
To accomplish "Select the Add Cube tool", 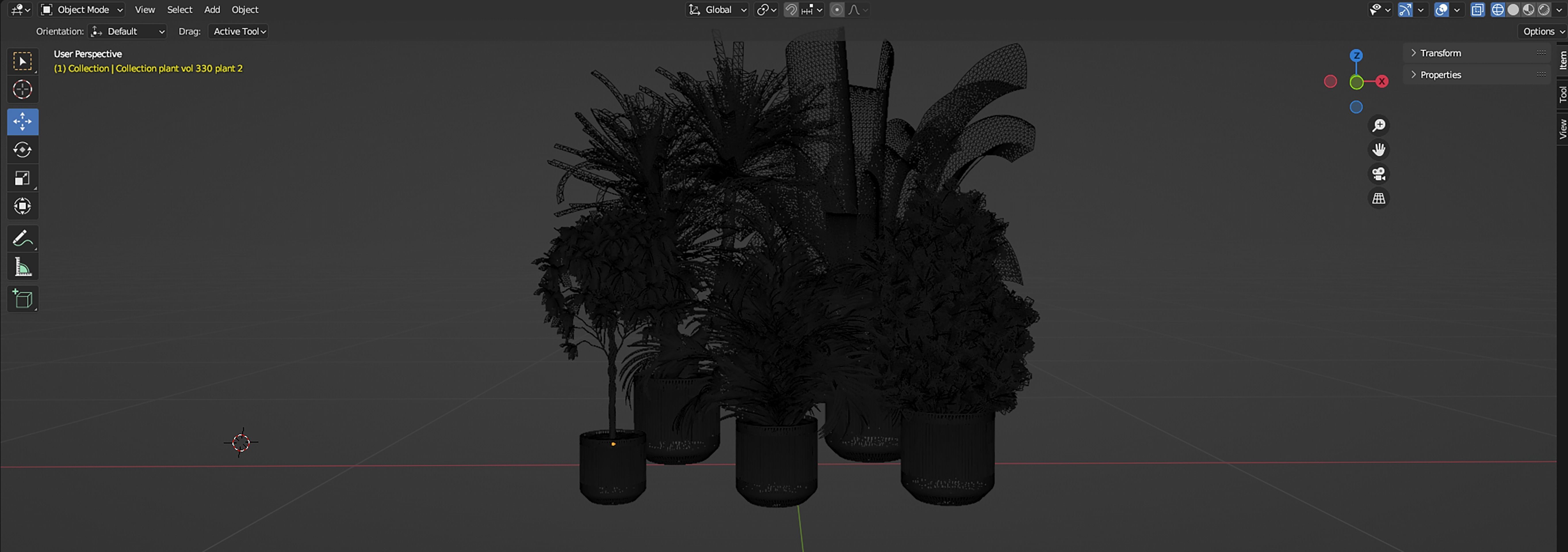I will [22, 299].
